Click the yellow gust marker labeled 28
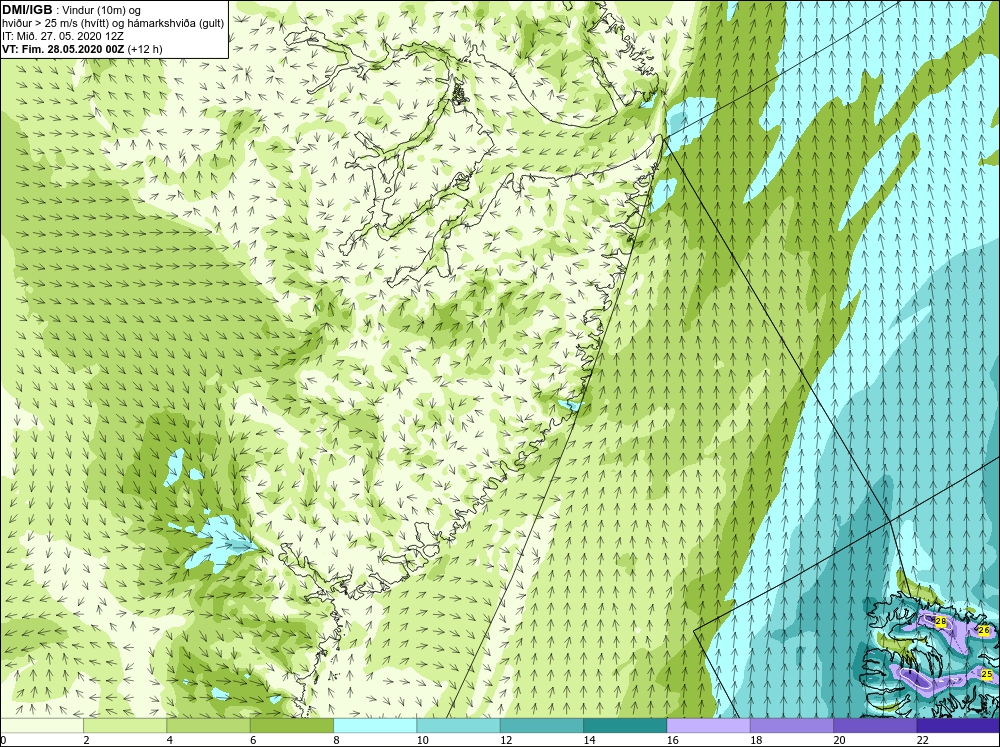Viewport: 1000px width, 747px height. (940, 621)
